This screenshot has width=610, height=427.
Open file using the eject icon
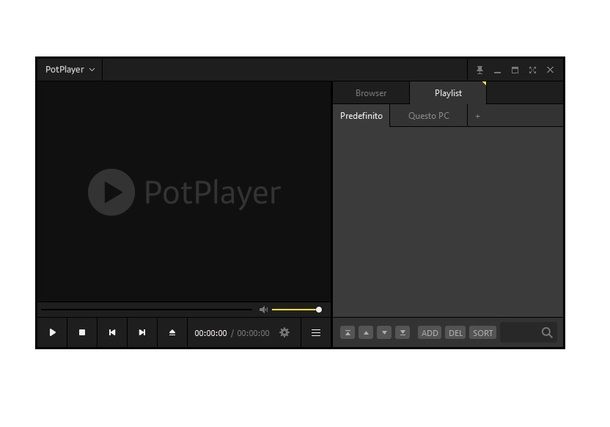coord(172,333)
